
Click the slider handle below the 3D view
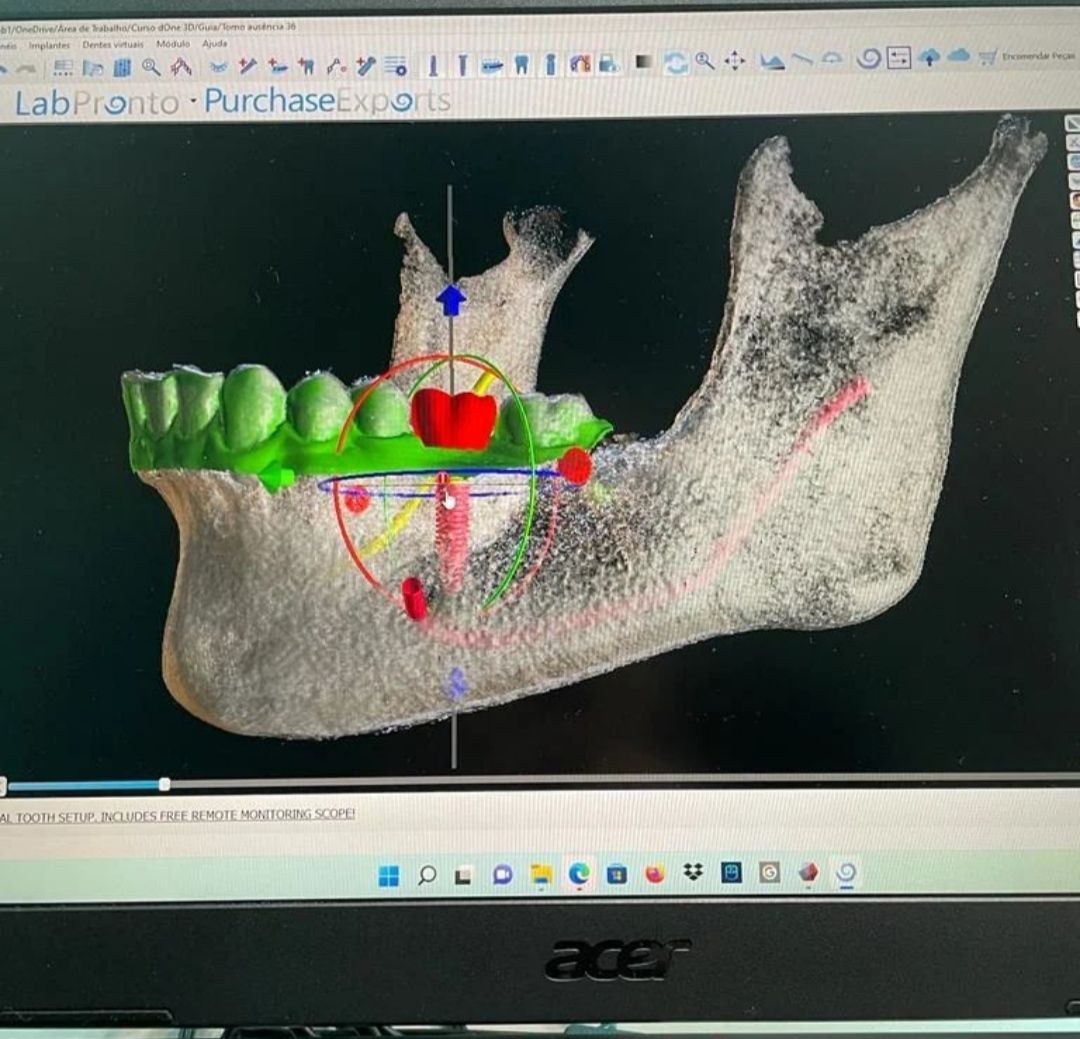(164, 785)
